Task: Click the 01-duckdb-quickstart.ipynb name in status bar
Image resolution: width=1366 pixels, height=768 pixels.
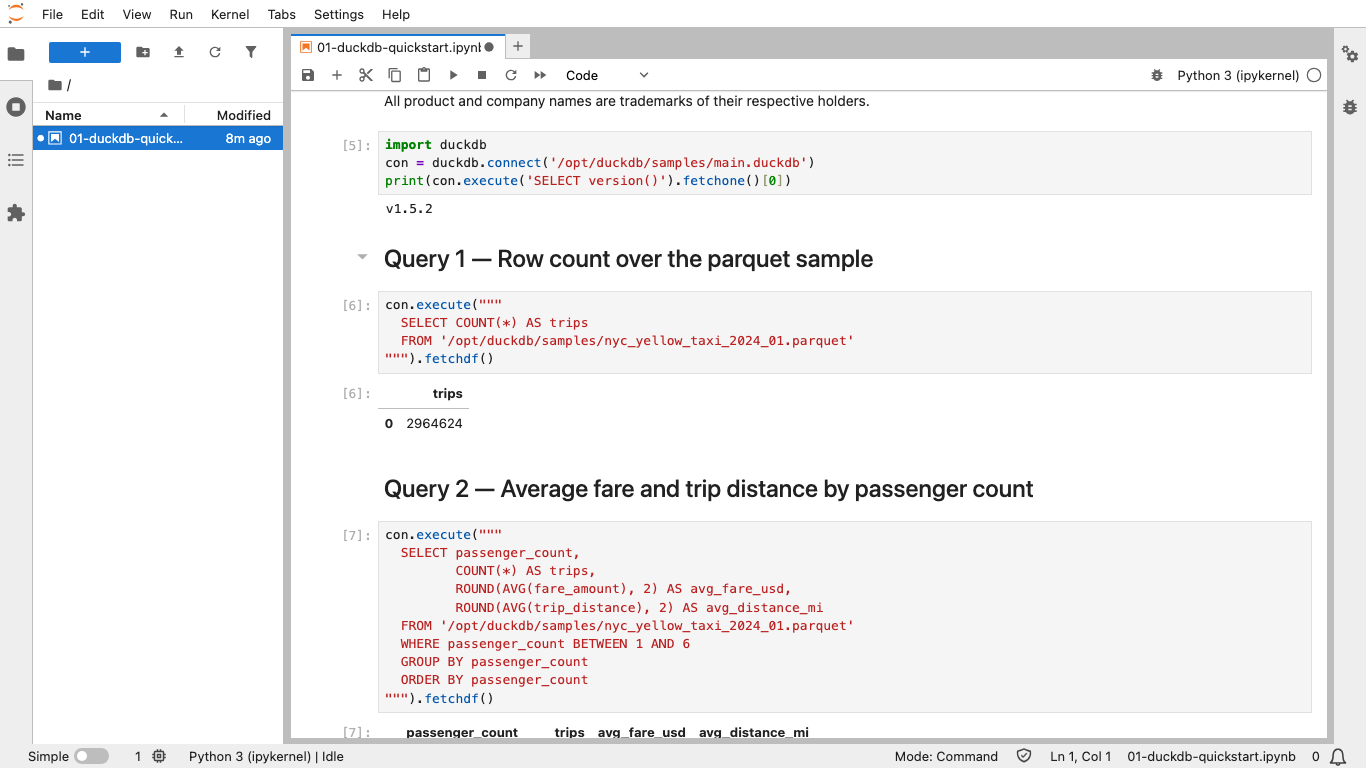Action: pyautogui.click(x=1211, y=756)
